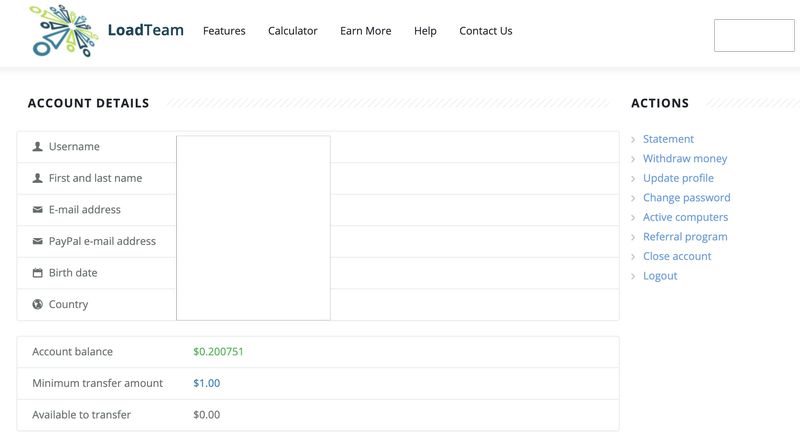
Task: Open the Features menu item
Action: click(x=224, y=31)
